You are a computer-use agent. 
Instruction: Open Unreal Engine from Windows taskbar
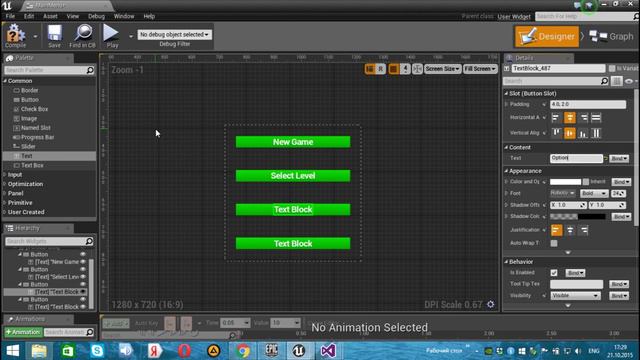(x=299, y=351)
